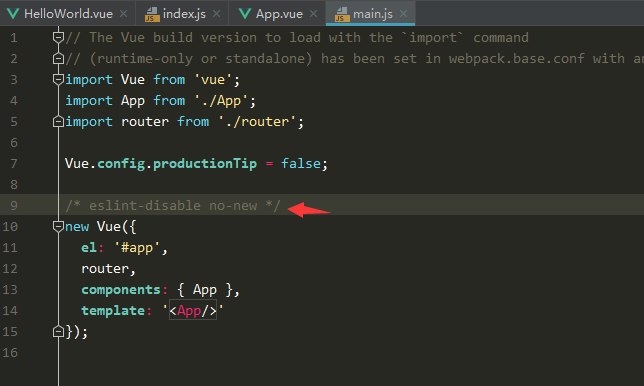
Task: Click the './router' import path string
Action: point(257,122)
